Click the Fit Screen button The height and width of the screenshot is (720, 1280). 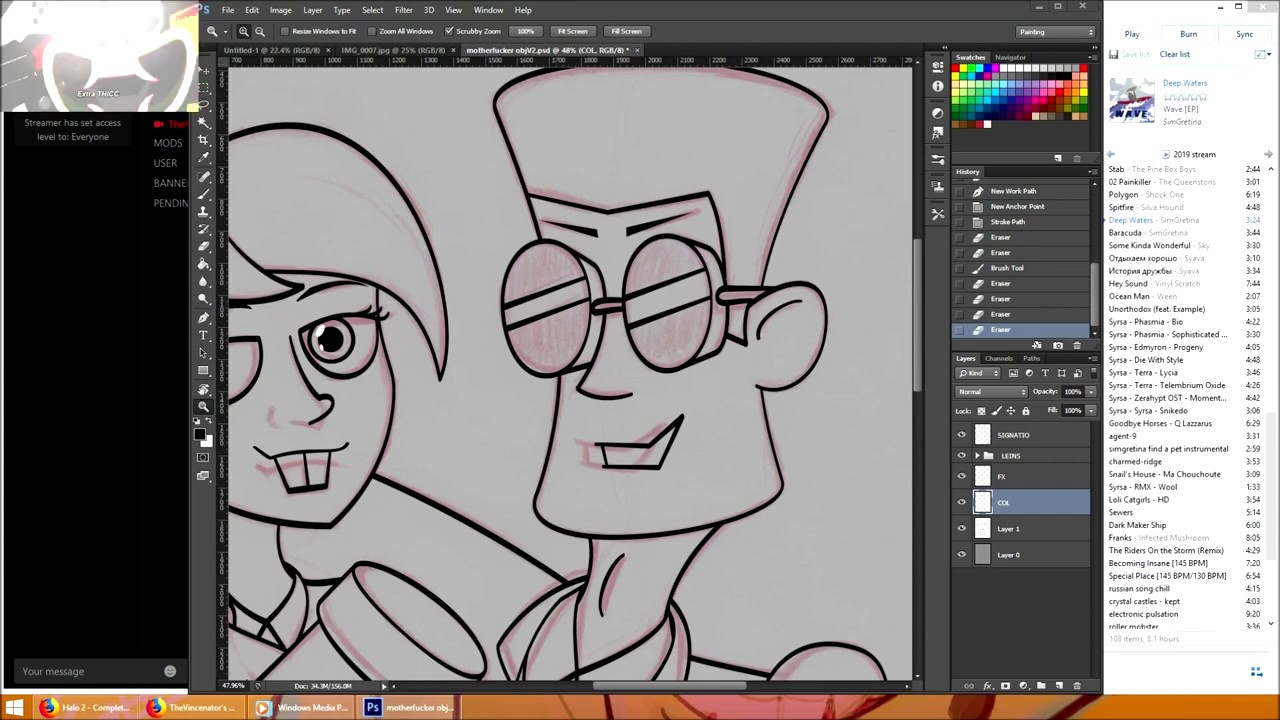(573, 31)
